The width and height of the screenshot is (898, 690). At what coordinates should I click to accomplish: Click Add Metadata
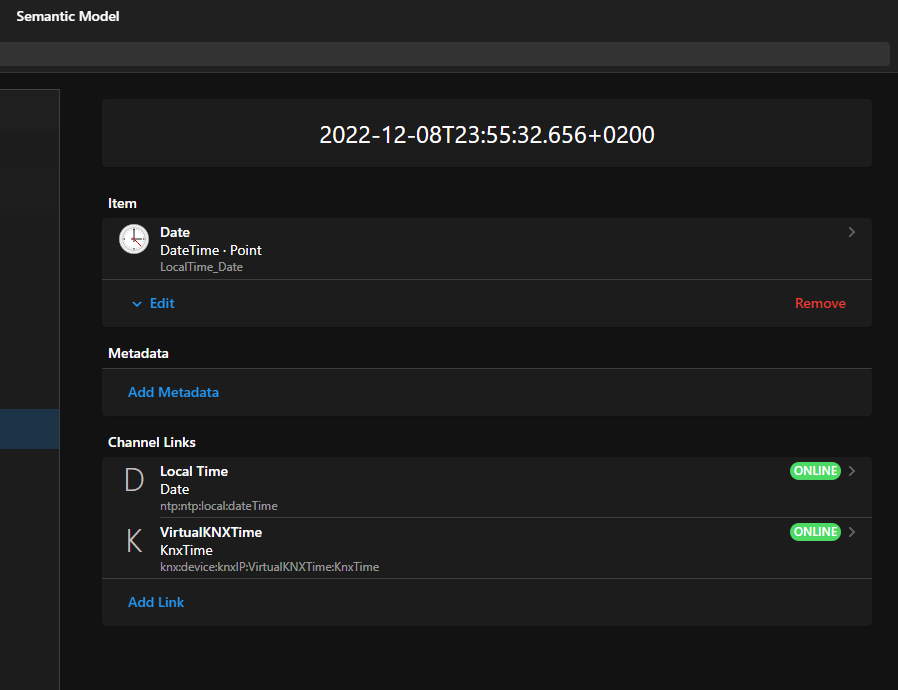coord(173,392)
